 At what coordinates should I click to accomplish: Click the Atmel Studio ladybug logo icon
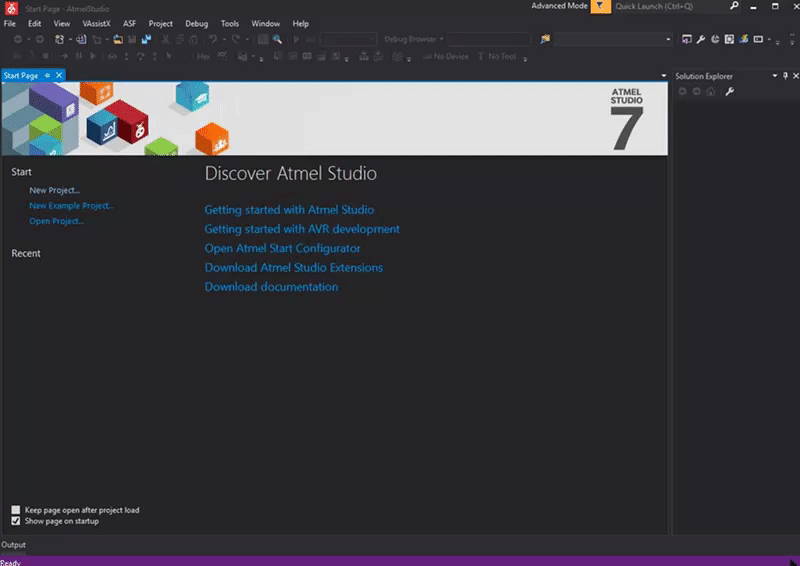[11, 8]
